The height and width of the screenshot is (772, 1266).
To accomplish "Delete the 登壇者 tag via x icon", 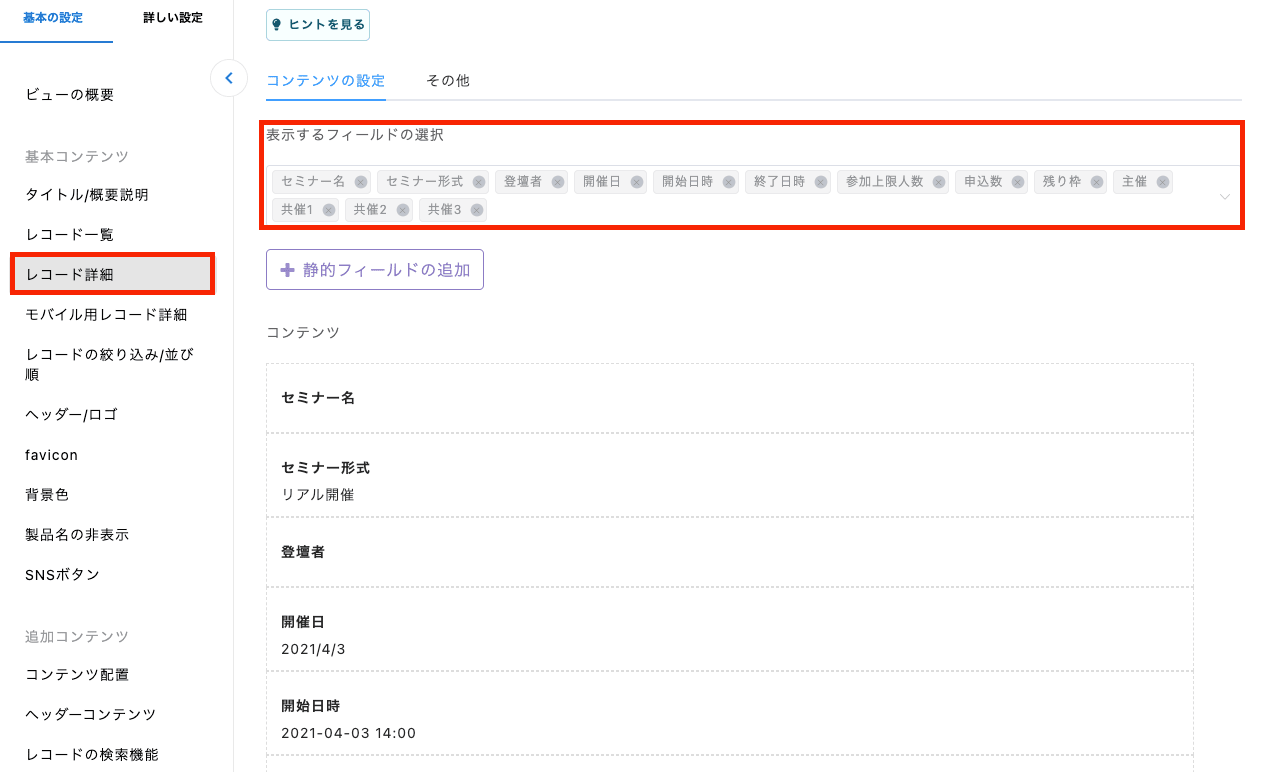I will coord(557,182).
